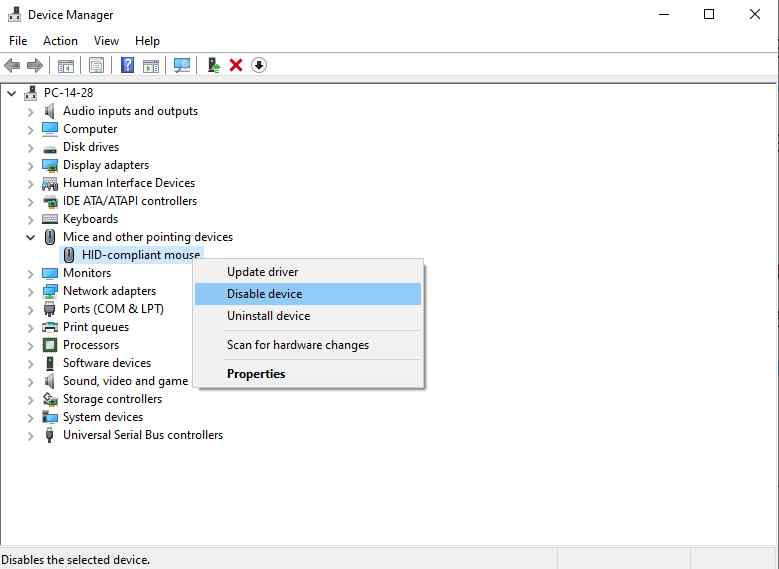
Task: Expand the Disk drives category
Action: click(31, 148)
